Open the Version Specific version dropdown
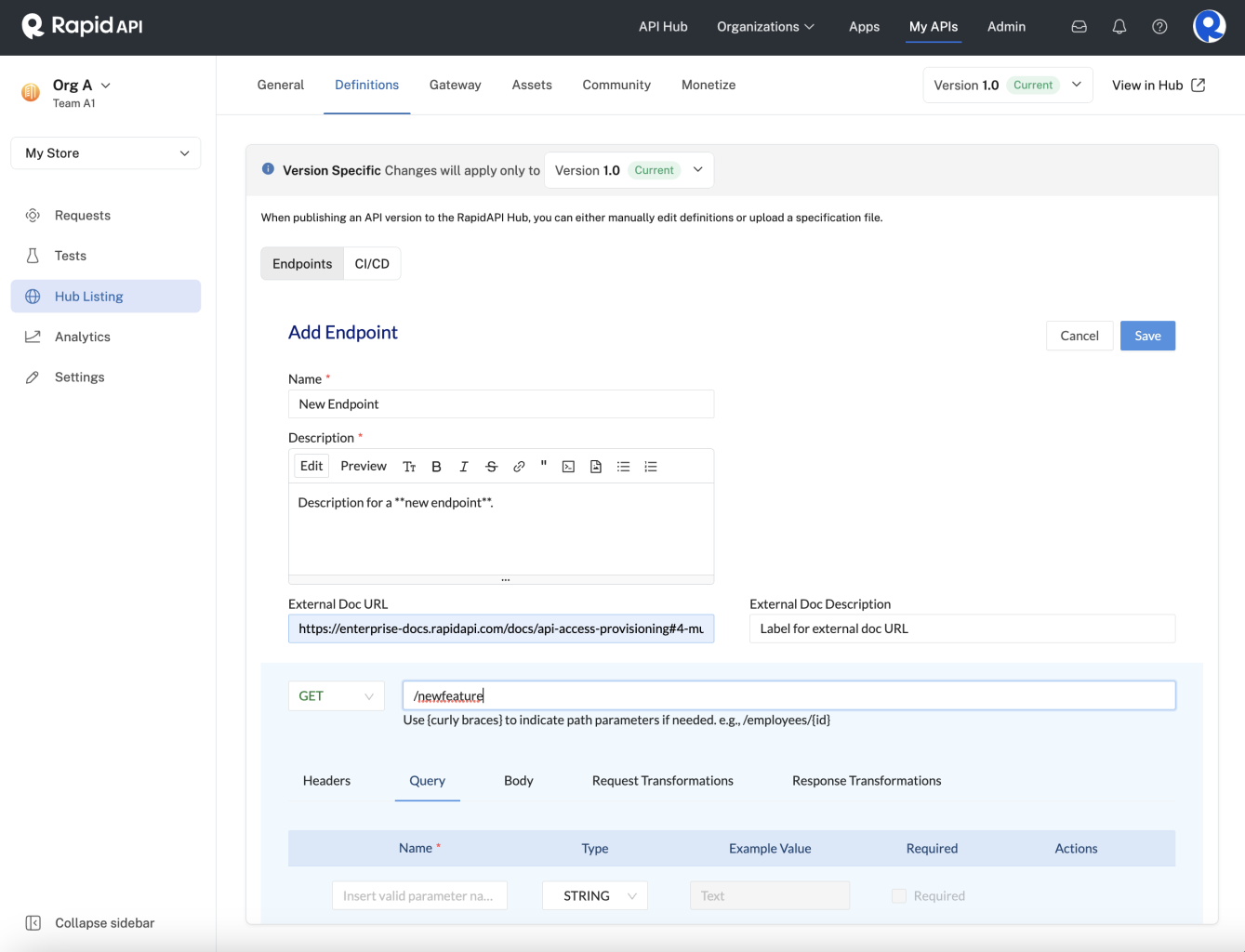 (x=629, y=170)
